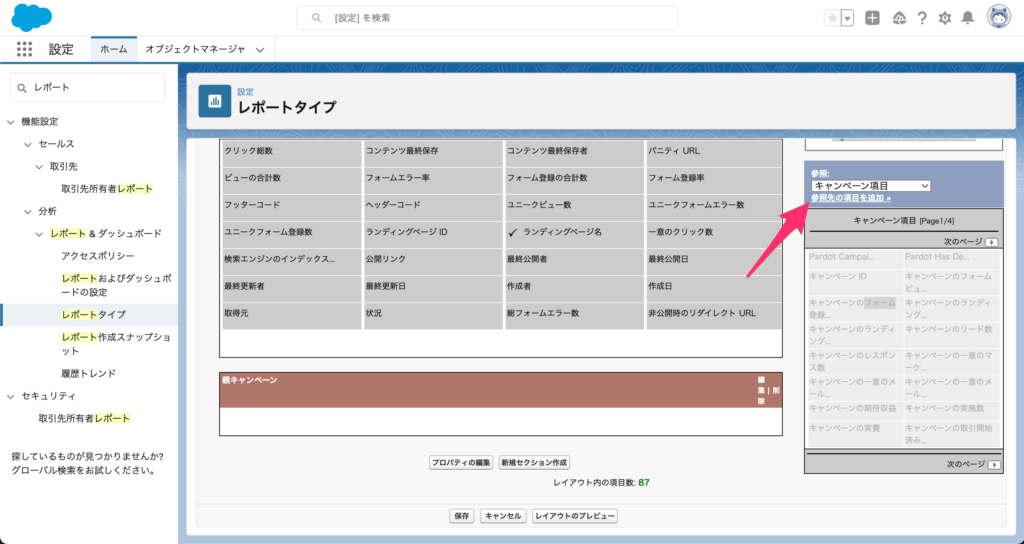Click the upper 次のページ link
Viewport: 1024px width, 544px height.
click(963, 242)
